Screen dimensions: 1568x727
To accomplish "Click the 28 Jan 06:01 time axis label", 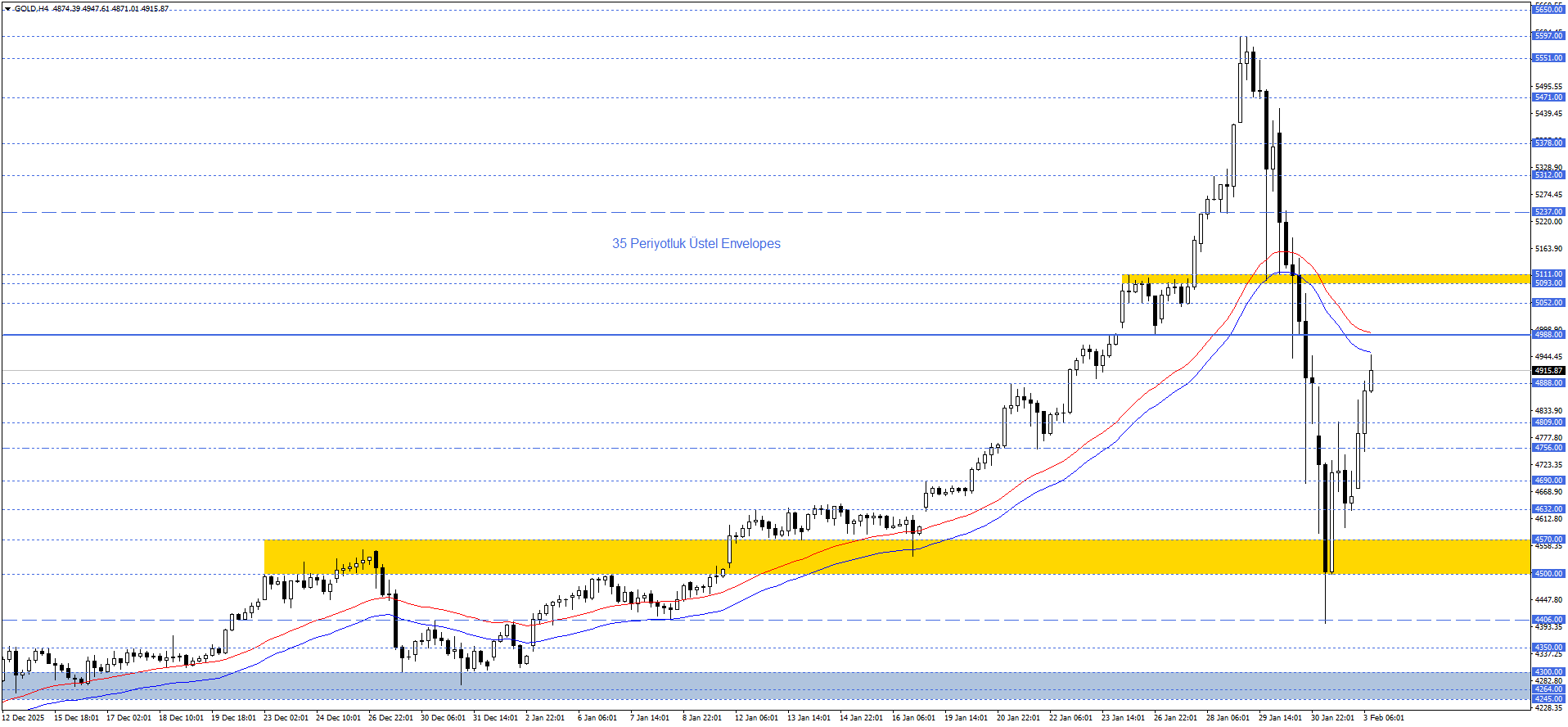I will click(1228, 718).
